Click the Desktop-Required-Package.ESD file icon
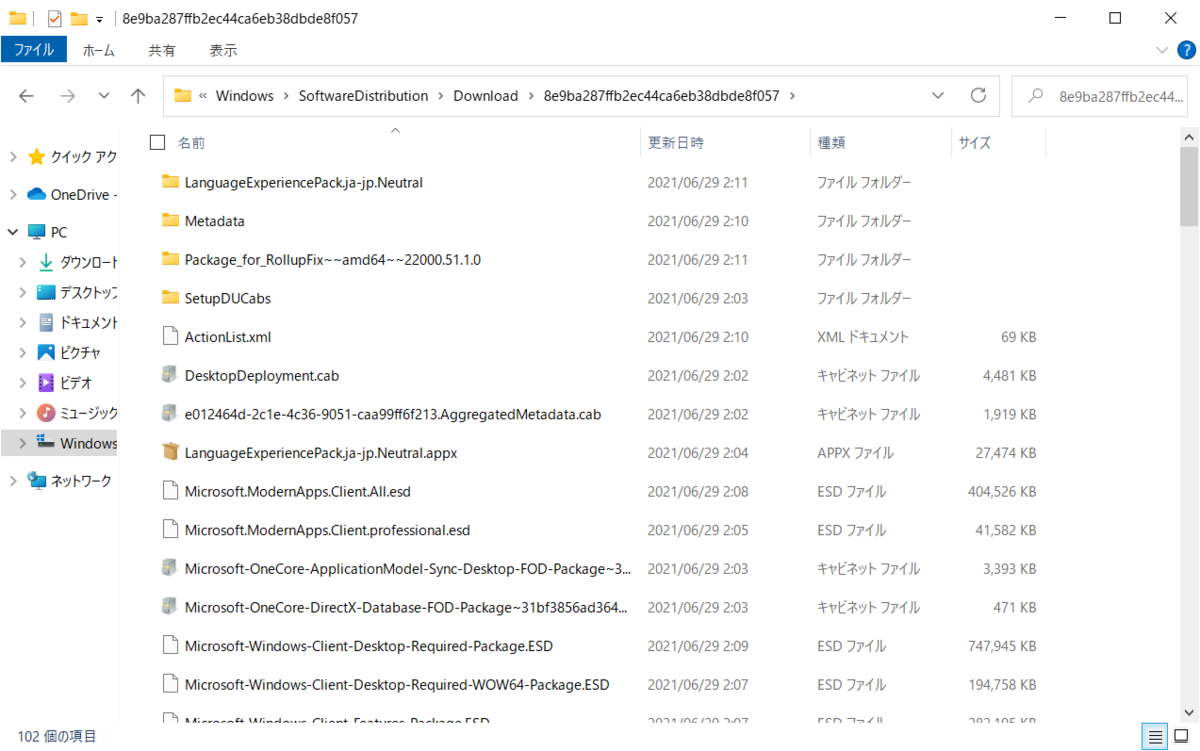 click(x=169, y=645)
